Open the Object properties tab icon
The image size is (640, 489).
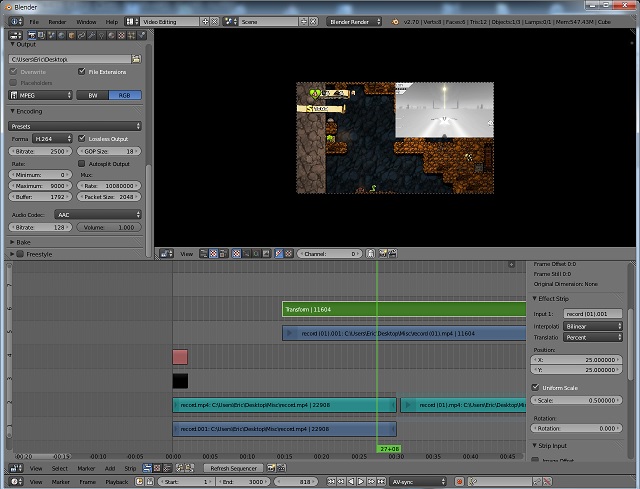click(x=71, y=36)
